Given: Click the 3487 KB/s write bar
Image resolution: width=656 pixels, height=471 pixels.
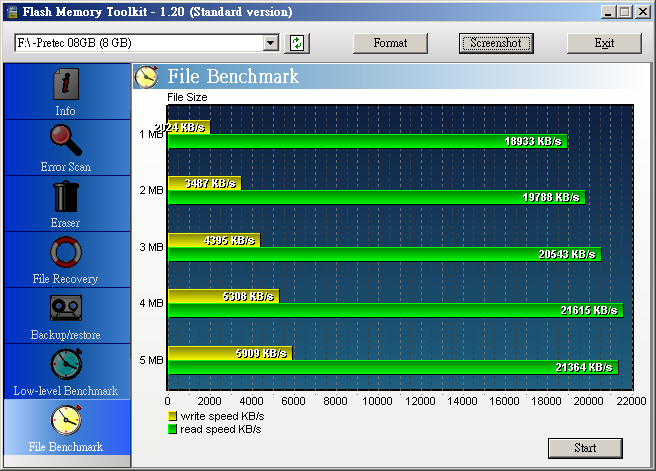Looking at the screenshot, I should coord(204,183).
